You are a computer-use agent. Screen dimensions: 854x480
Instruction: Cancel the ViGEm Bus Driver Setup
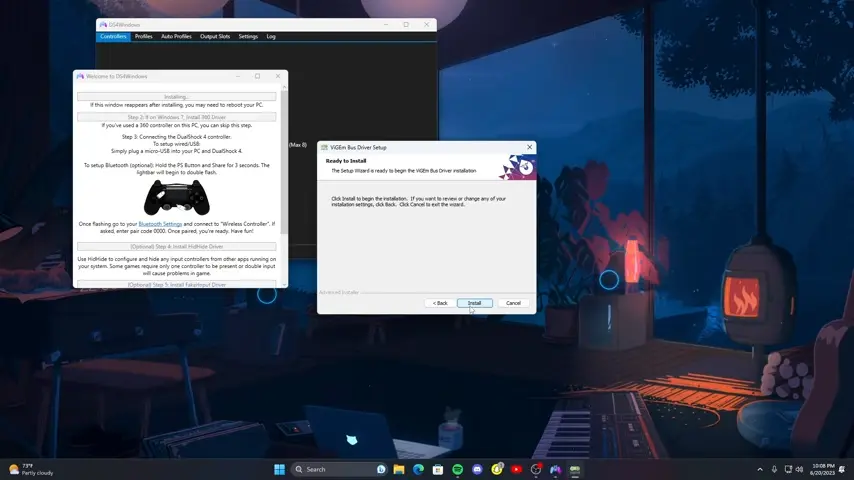point(513,303)
